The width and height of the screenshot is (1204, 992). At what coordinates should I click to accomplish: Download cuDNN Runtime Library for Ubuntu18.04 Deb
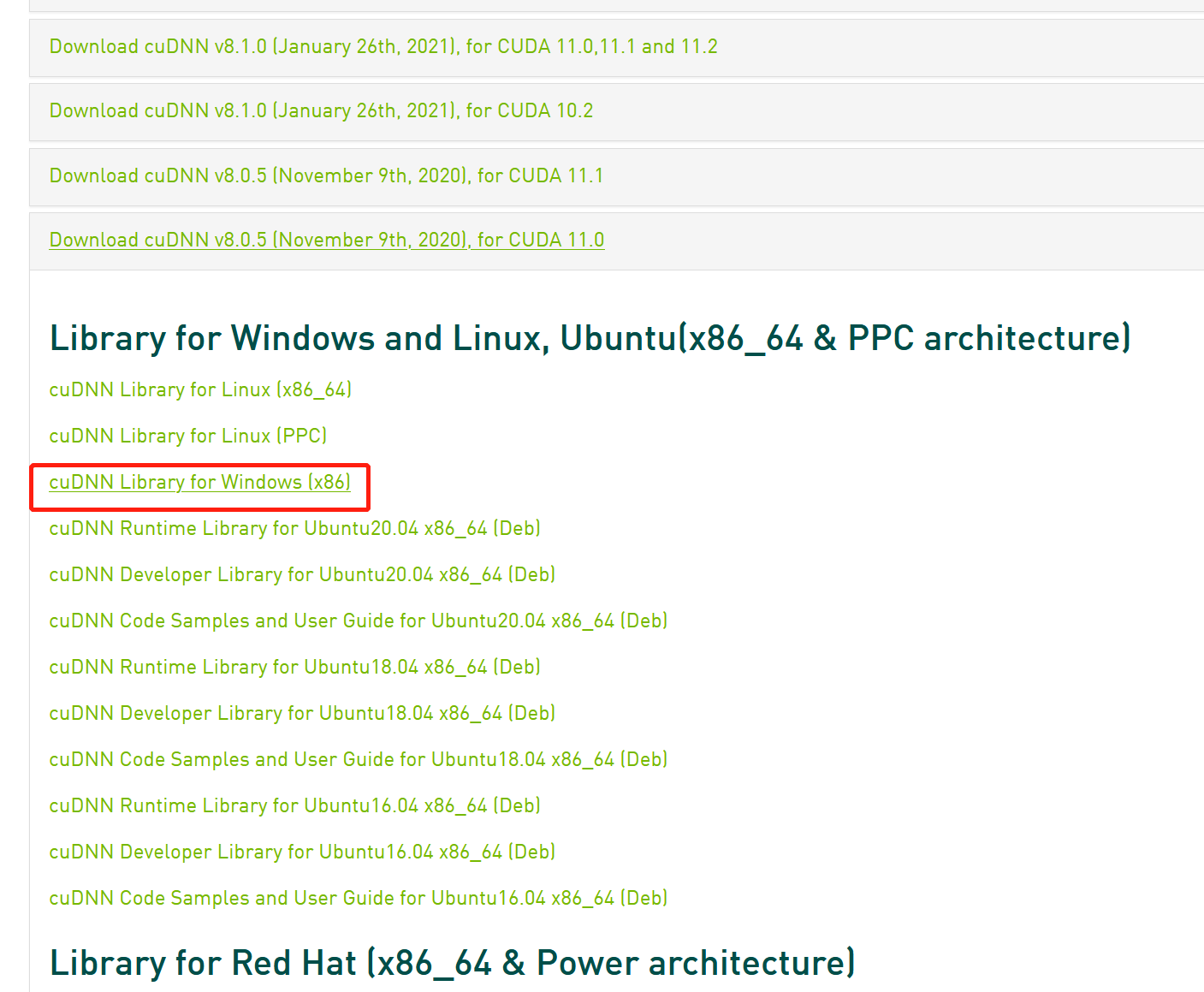coord(295,667)
